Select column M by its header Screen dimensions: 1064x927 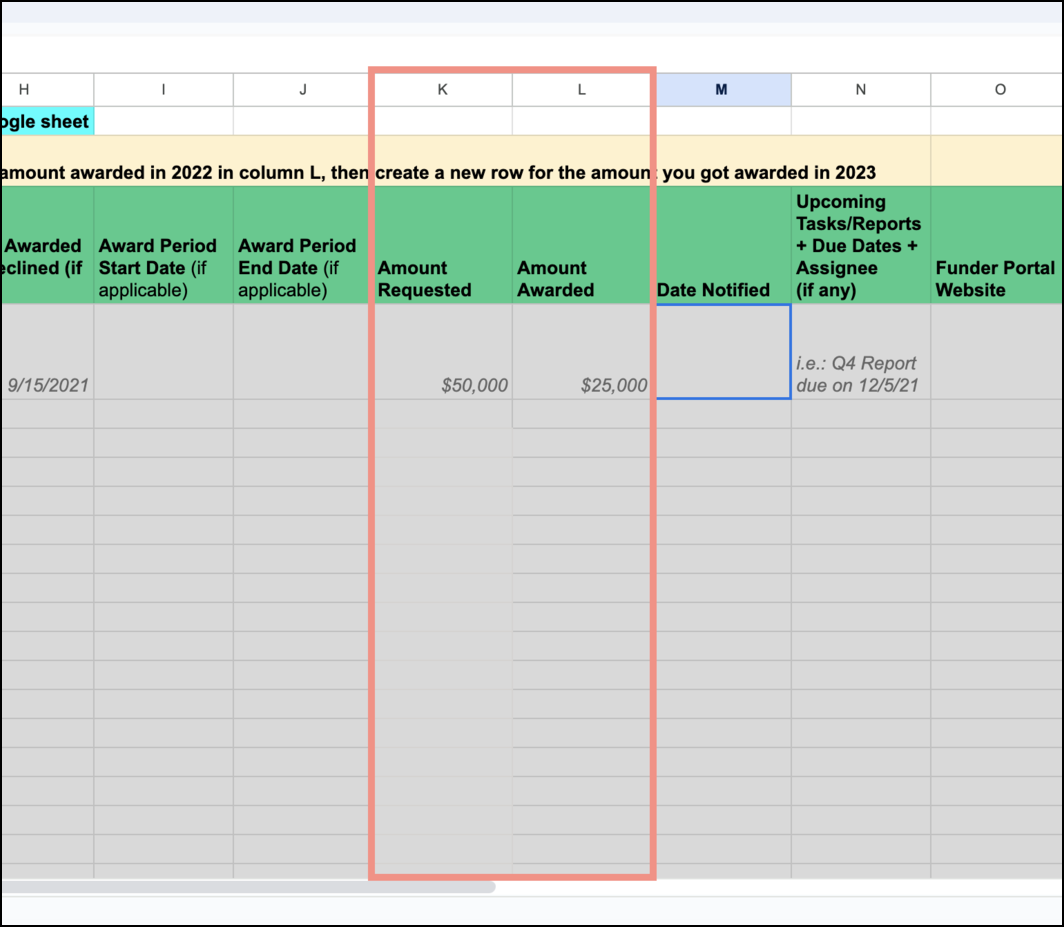pos(722,89)
